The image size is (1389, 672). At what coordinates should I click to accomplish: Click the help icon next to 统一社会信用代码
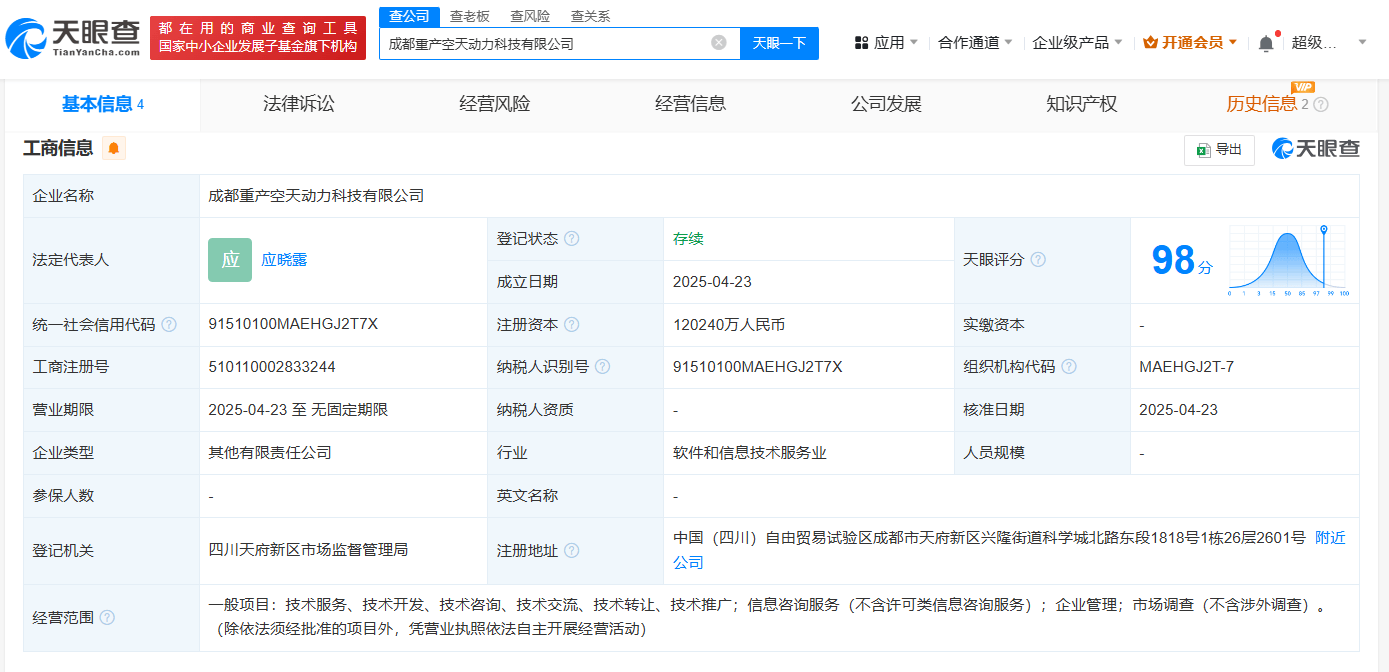coord(169,325)
